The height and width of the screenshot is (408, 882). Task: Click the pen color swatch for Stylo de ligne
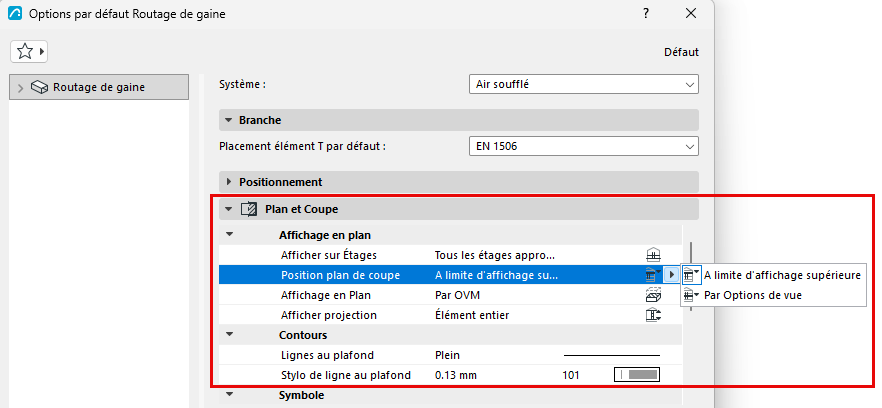[636, 375]
